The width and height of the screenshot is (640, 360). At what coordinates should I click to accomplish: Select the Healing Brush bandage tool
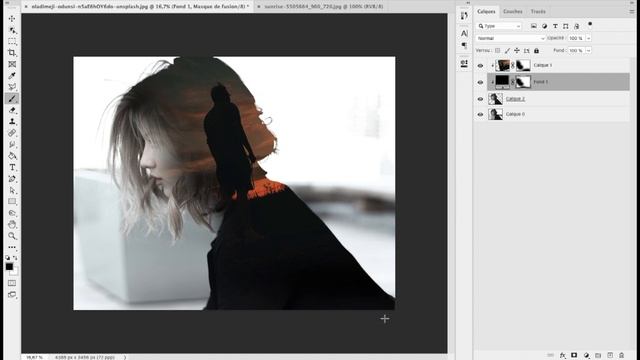tap(12, 133)
